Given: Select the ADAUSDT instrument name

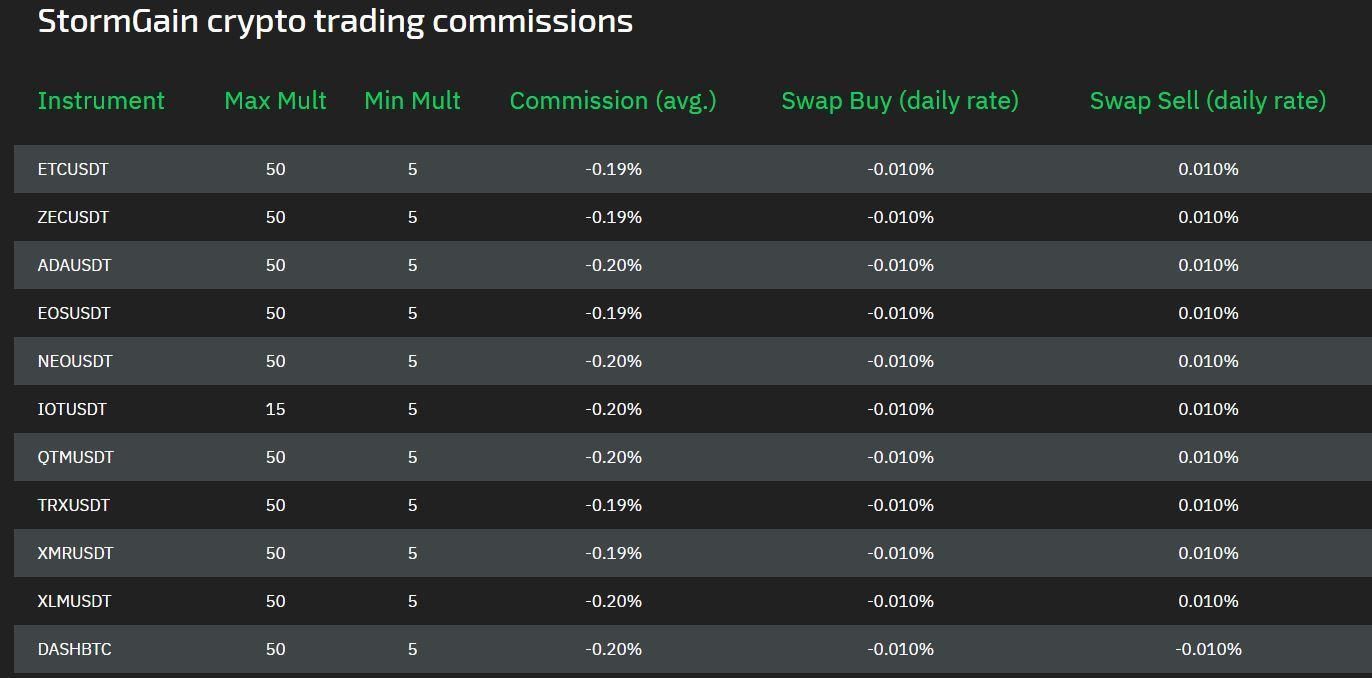Looking at the screenshot, I should (x=74, y=266).
